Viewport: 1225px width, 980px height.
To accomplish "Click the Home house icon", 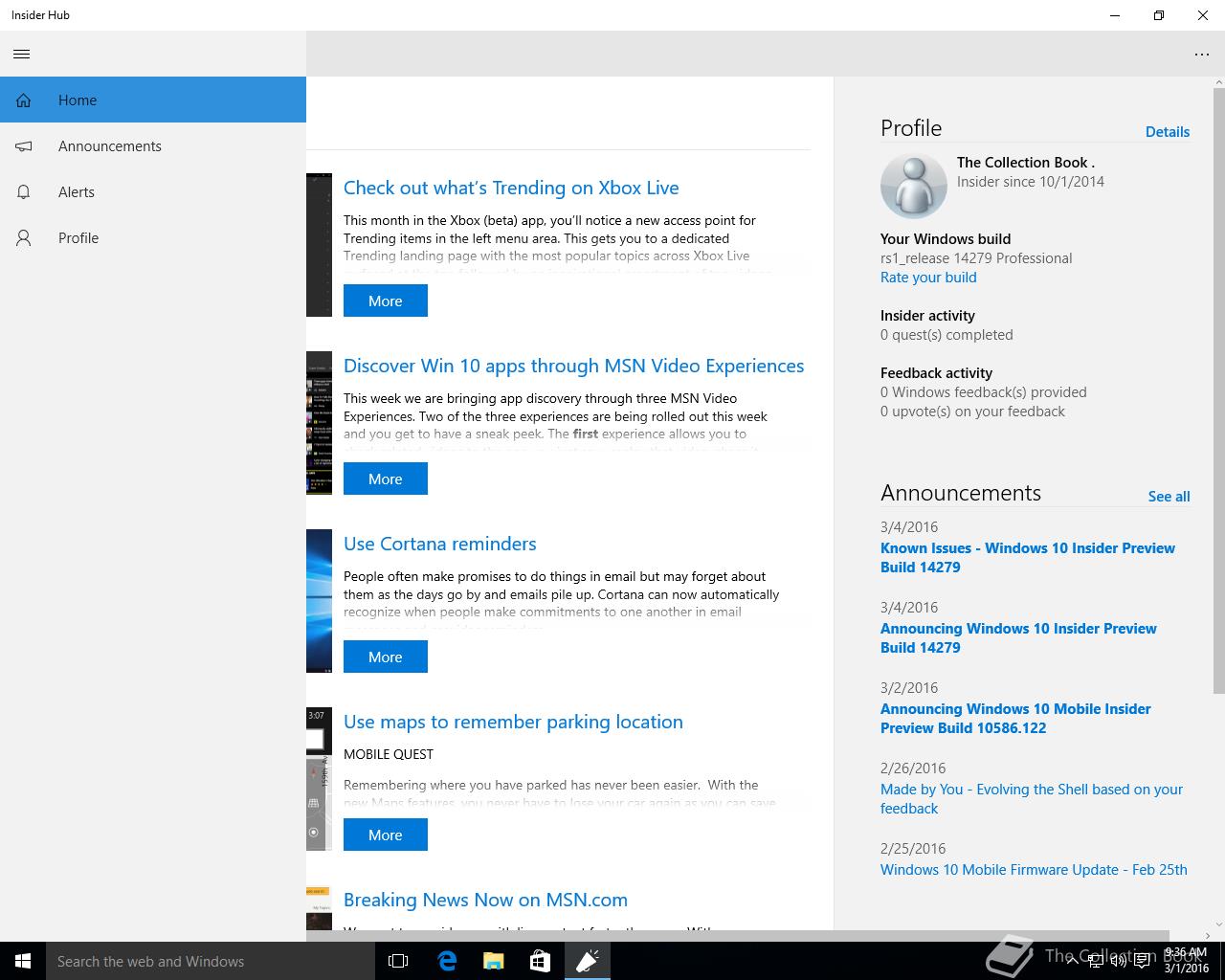I will pos(23,100).
